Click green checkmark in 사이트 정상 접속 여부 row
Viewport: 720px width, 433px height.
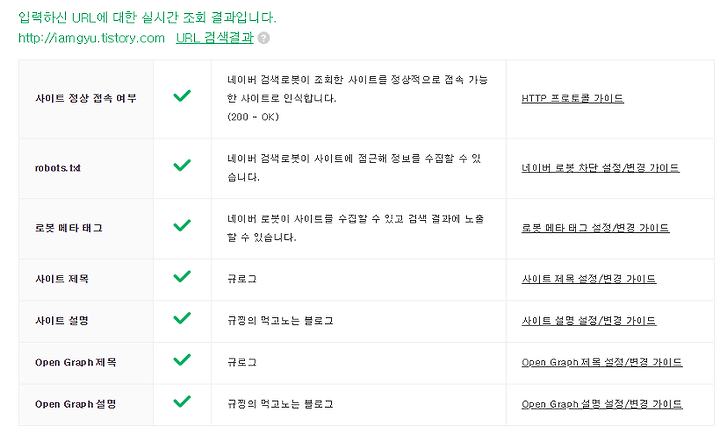point(182,96)
